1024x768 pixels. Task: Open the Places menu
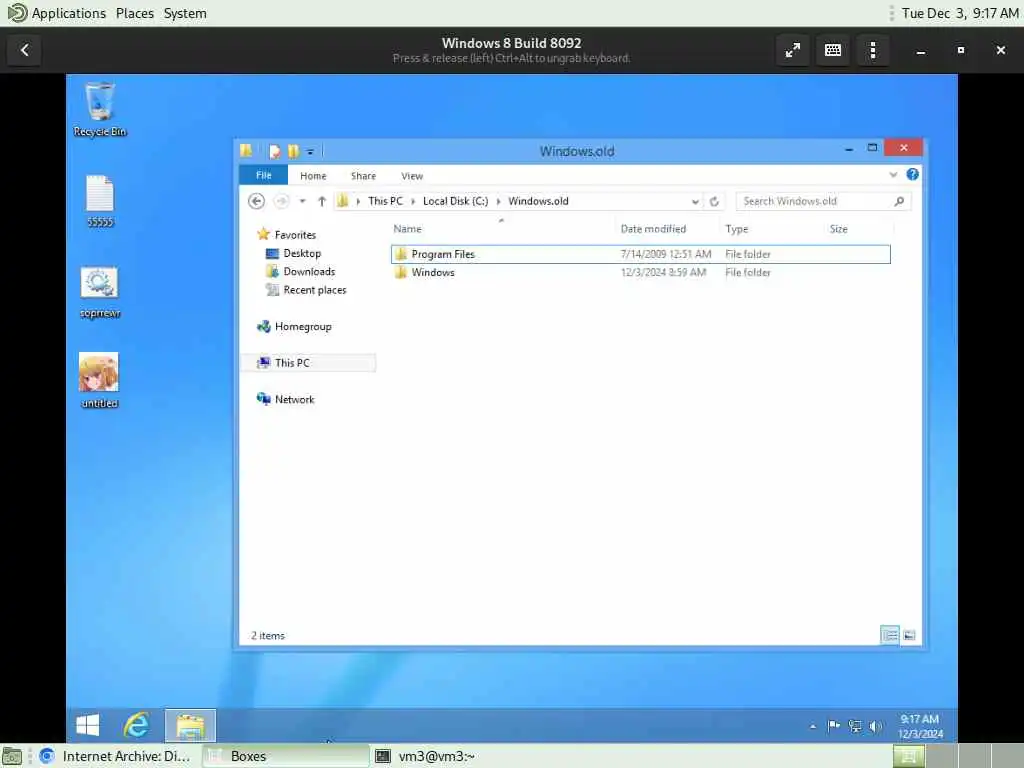[x=135, y=13]
